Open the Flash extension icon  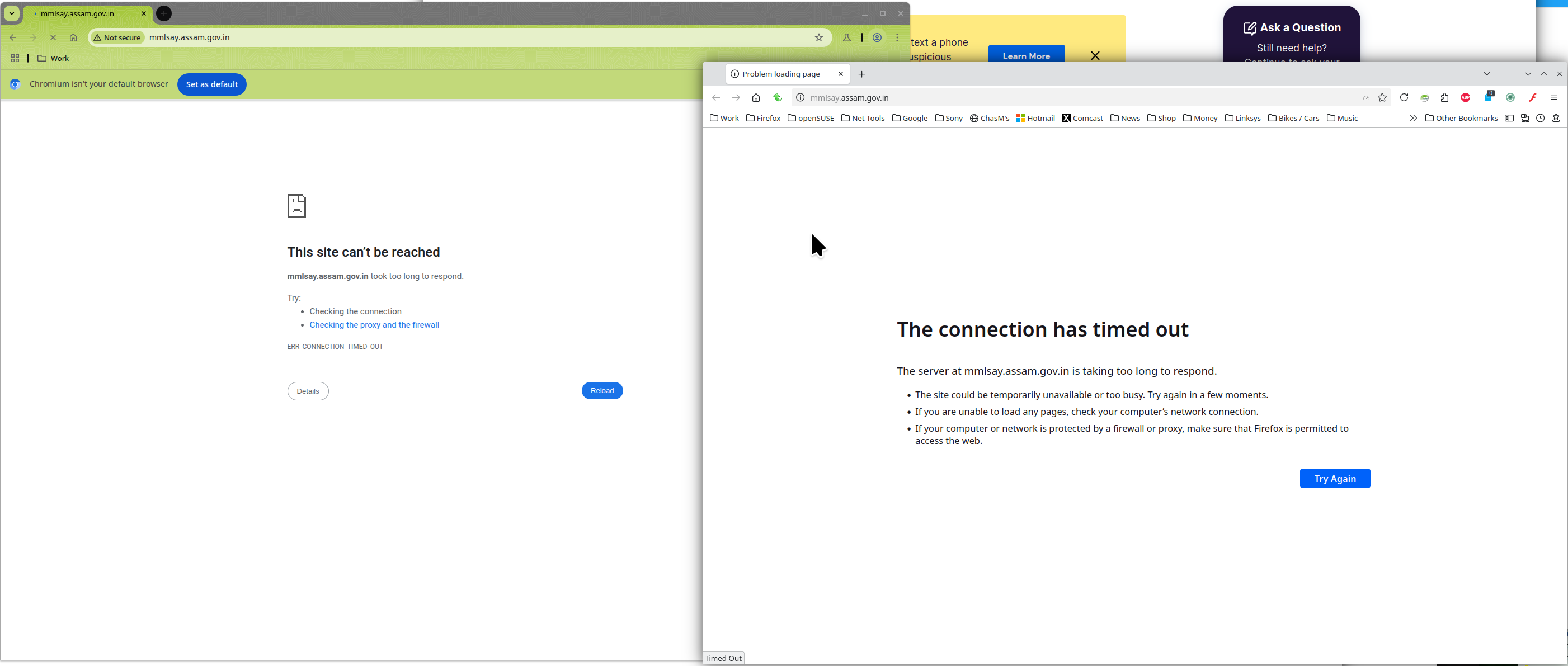pos(1533,98)
